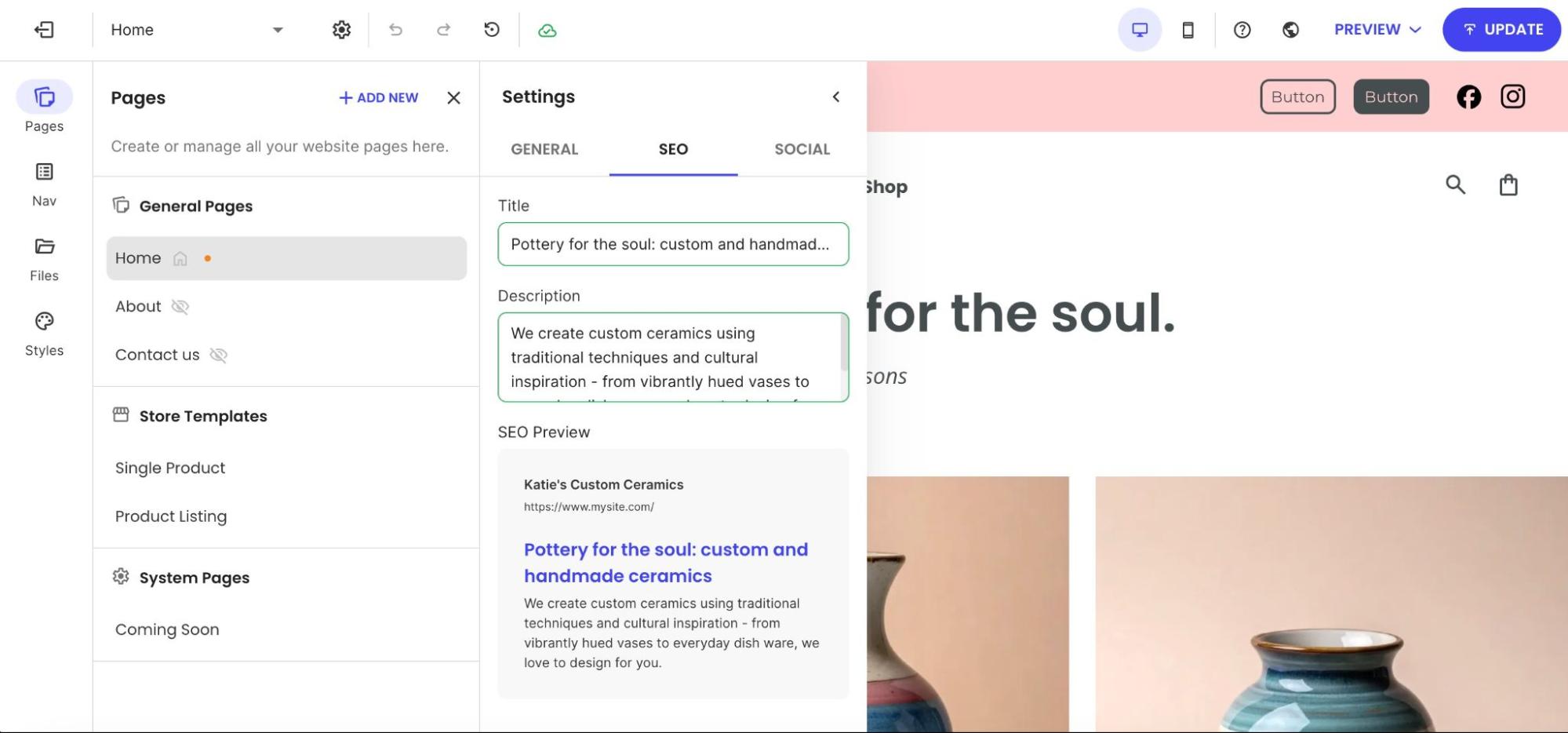Viewport: 1568px width, 733px height.
Task: Select the Home page in list
Action: (286, 258)
